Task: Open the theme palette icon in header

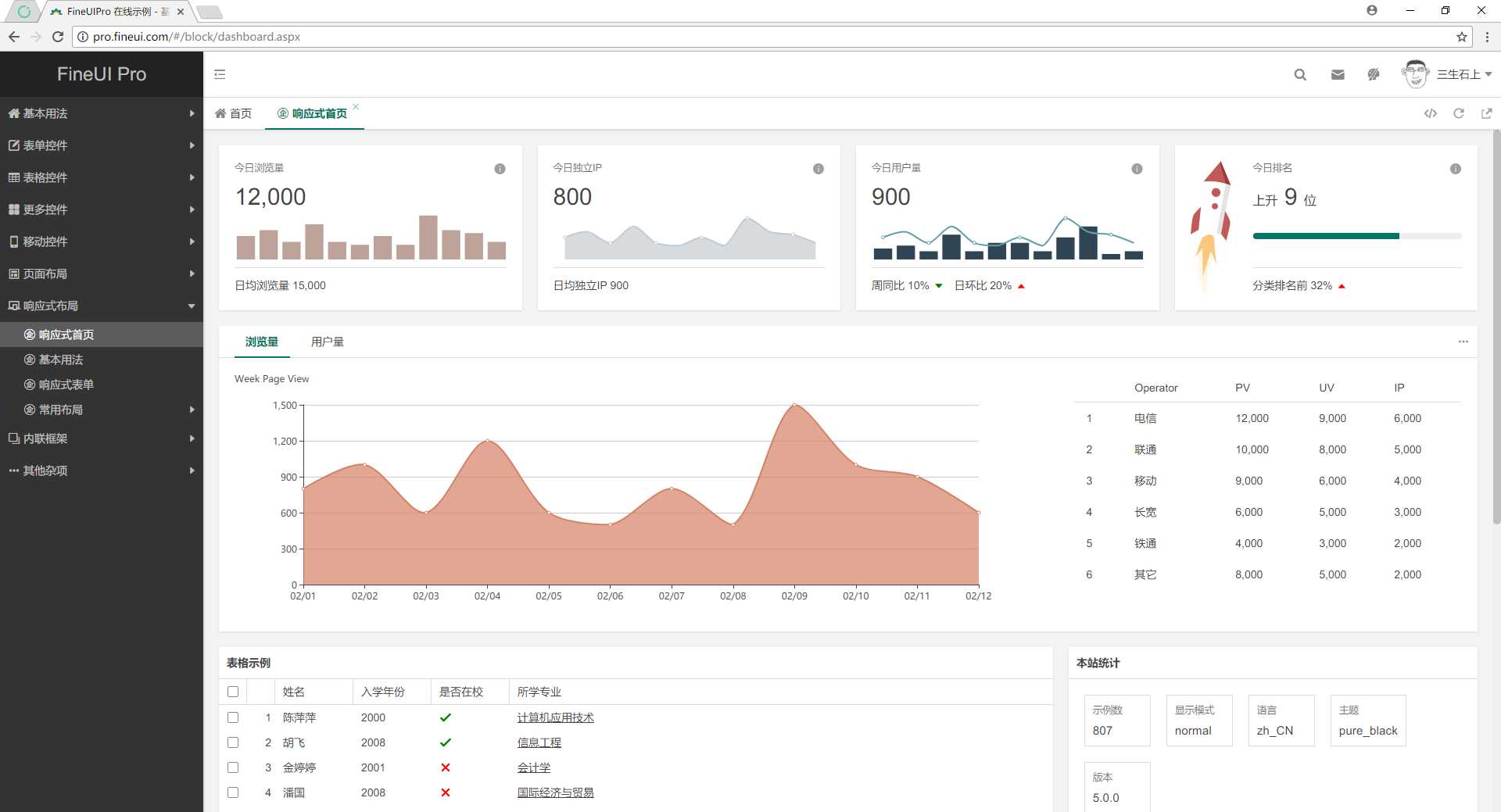Action: pos(1374,74)
